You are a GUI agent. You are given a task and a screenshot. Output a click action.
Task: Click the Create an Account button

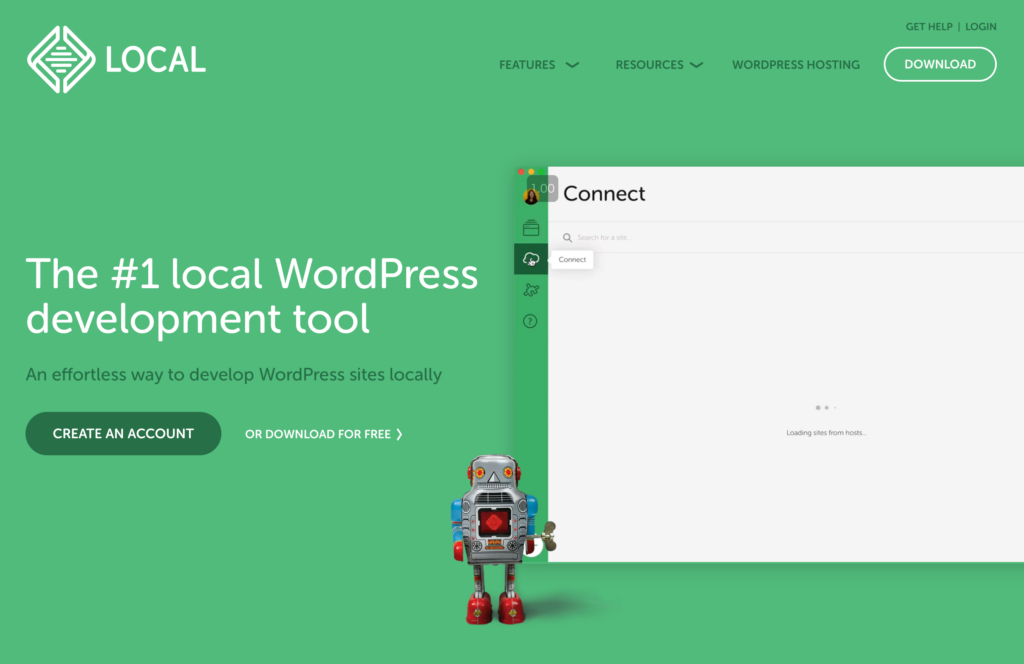tap(123, 434)
